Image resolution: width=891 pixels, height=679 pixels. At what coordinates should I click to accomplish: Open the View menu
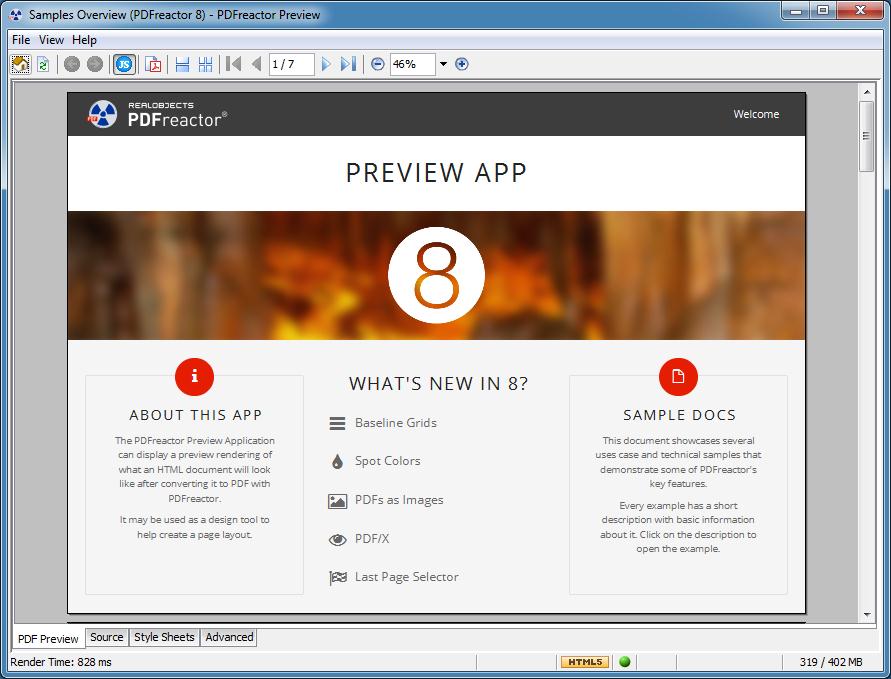pyautogui.click(x=51, y=40)
